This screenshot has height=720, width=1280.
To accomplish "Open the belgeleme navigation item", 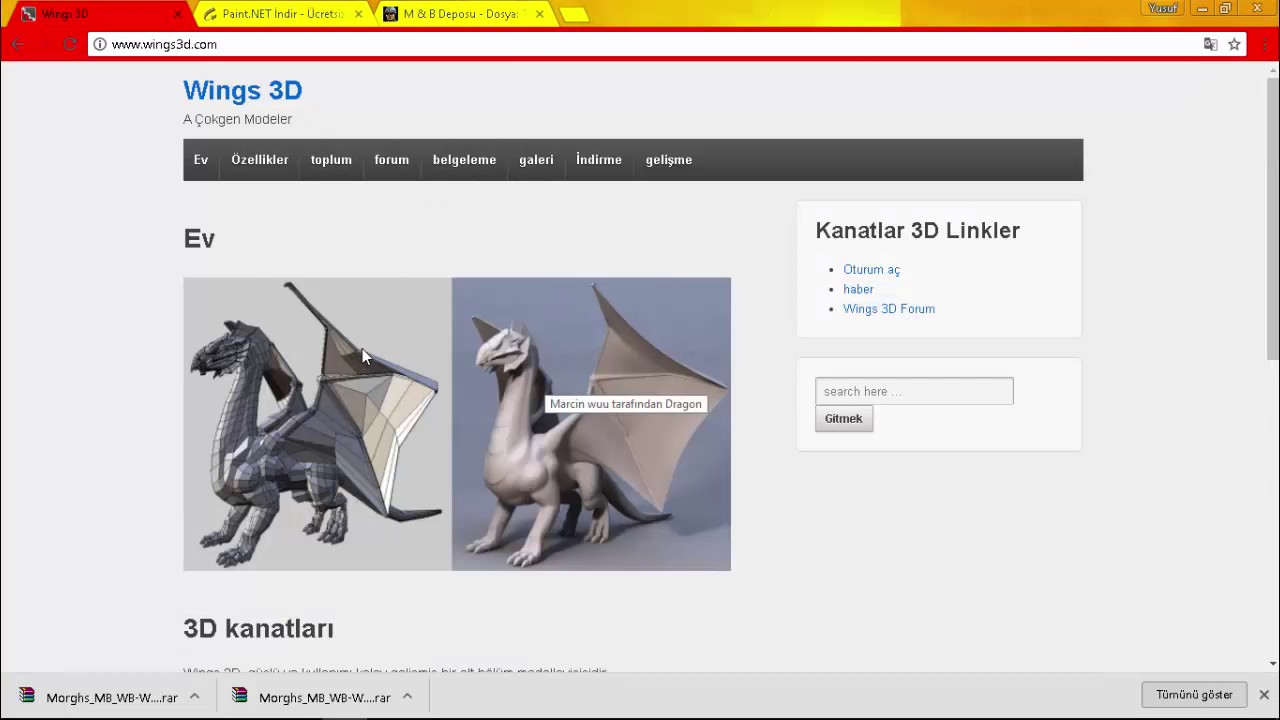I will 464,160.
